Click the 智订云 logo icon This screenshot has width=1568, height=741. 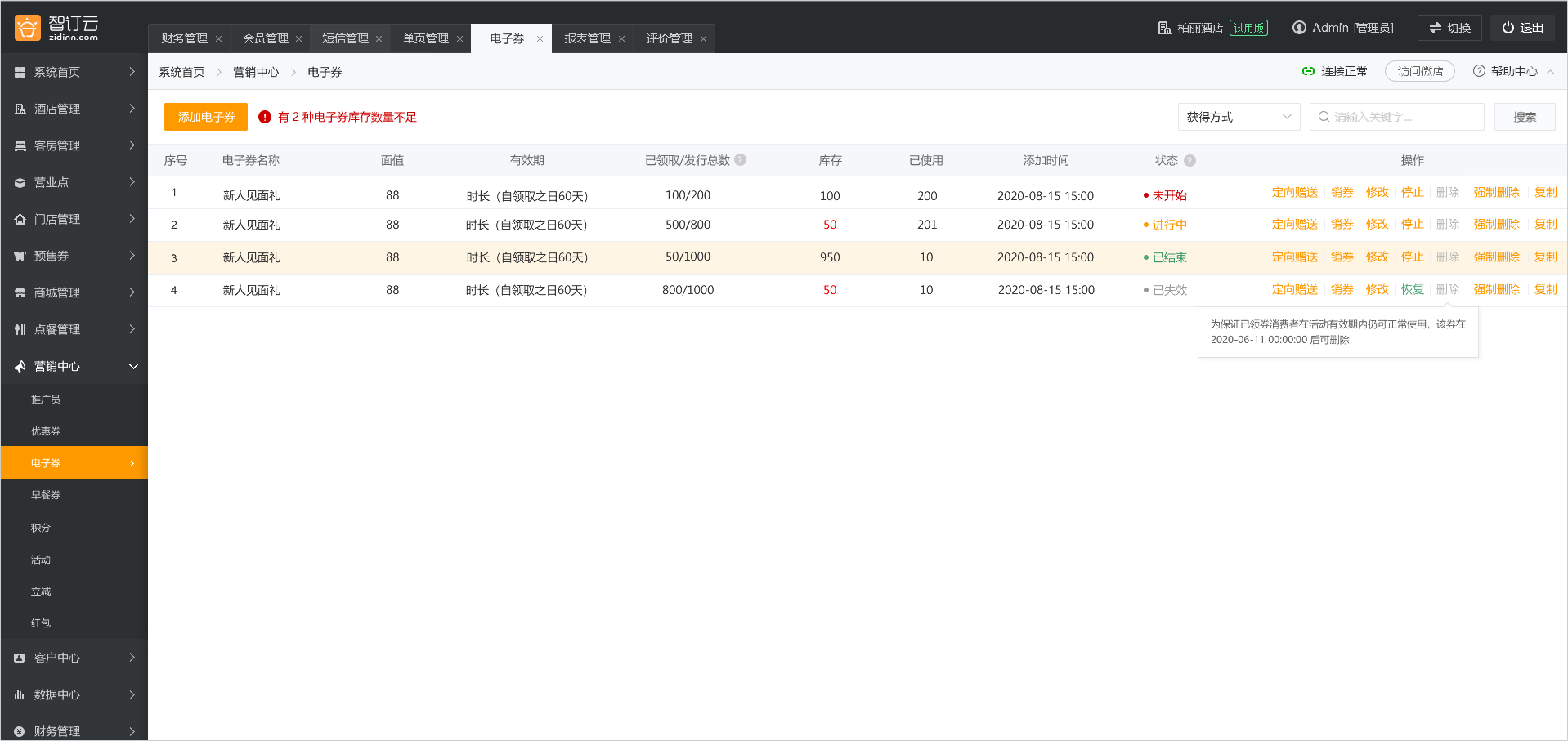(27, 28)
